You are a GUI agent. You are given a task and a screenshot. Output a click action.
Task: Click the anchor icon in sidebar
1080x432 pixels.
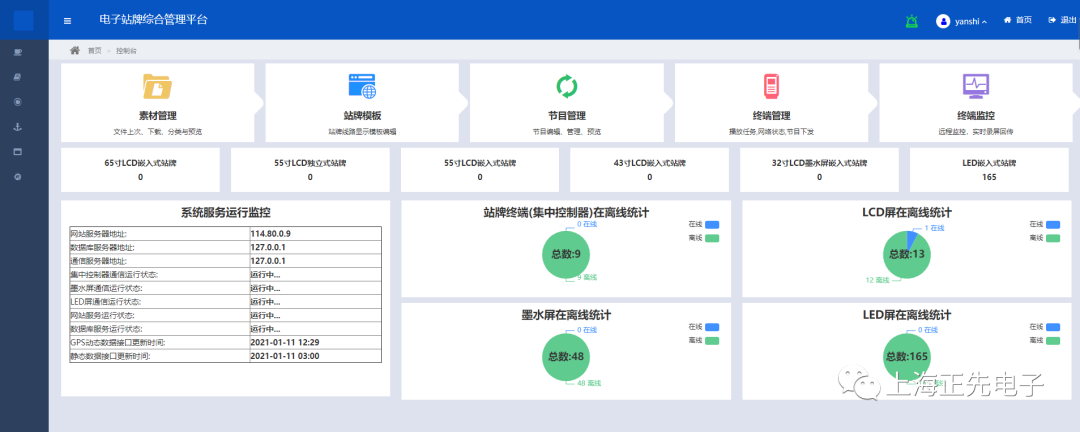[18, 127]
